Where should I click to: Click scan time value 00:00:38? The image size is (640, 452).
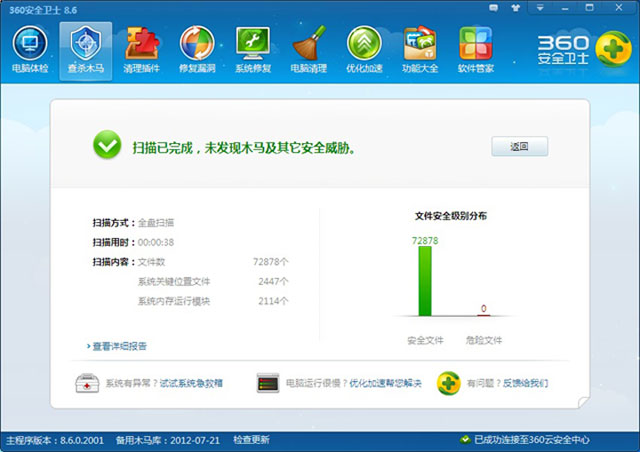(x=156, y=243)
